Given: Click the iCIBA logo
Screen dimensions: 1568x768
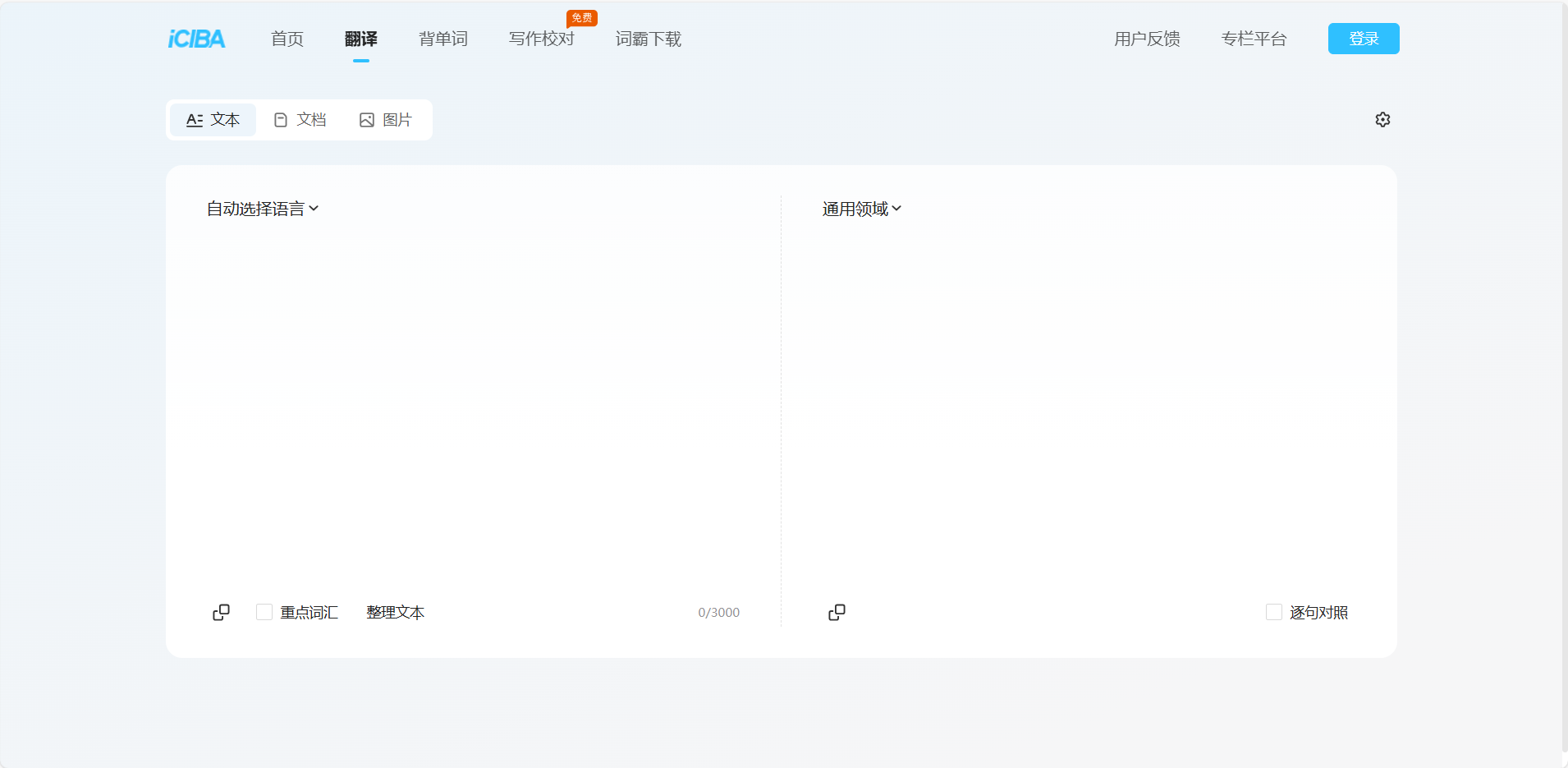Looking at the screenshot, I should (196, 39).
